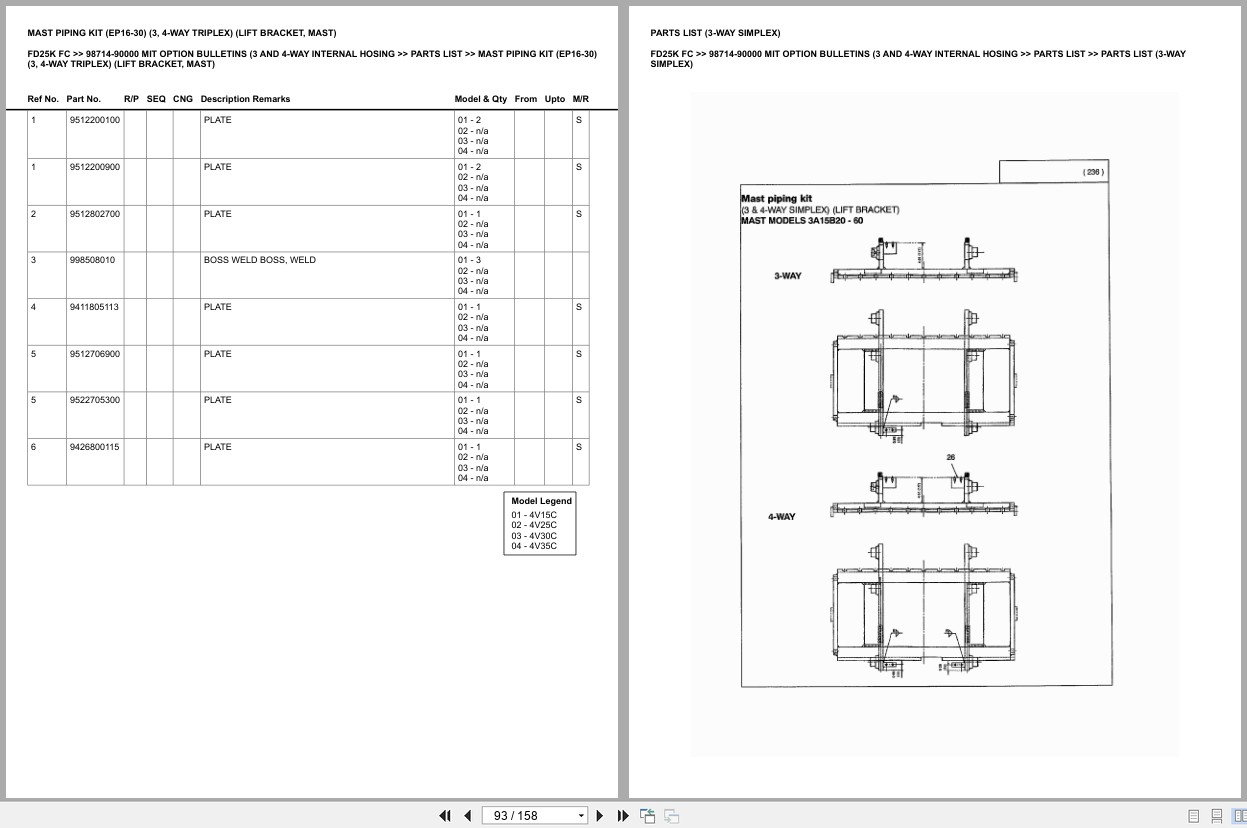Image resolution: width=1247 pixels, height=828 pixels.
Task: Click the MAST MODELS 3A15B20 - 60 text
Action: [x=802, y=221]
